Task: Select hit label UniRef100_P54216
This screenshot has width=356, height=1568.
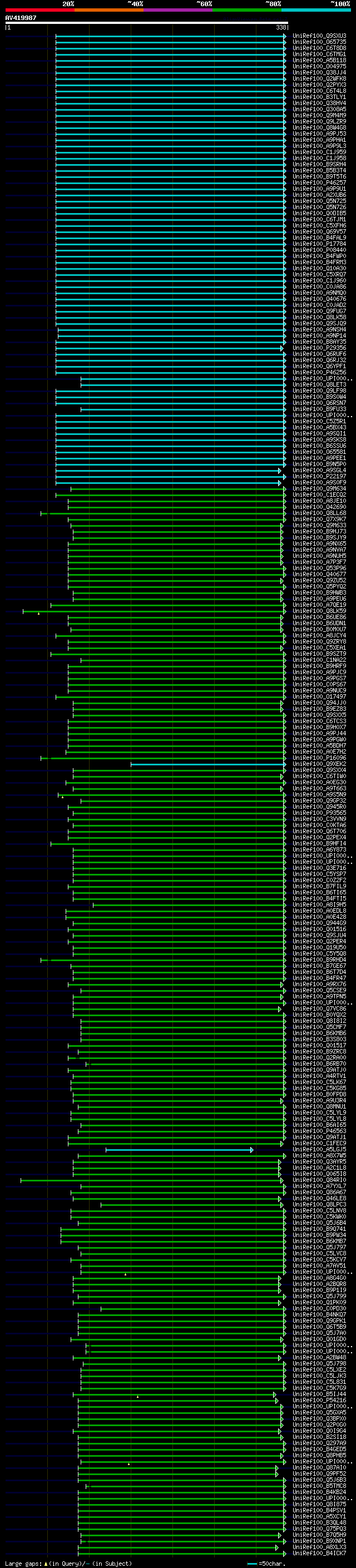Action: tap(319, 1400)
